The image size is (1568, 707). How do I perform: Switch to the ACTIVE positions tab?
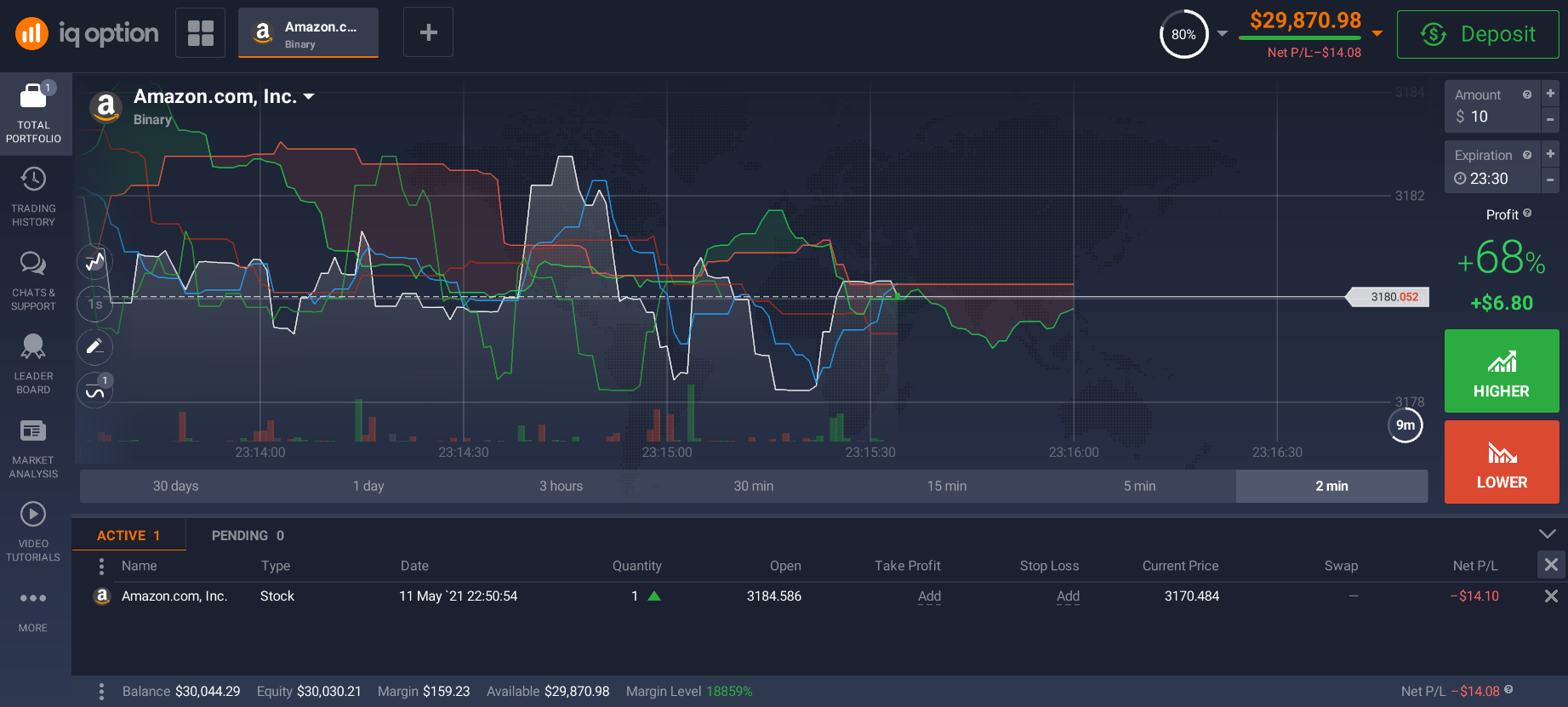coord(128,535)
